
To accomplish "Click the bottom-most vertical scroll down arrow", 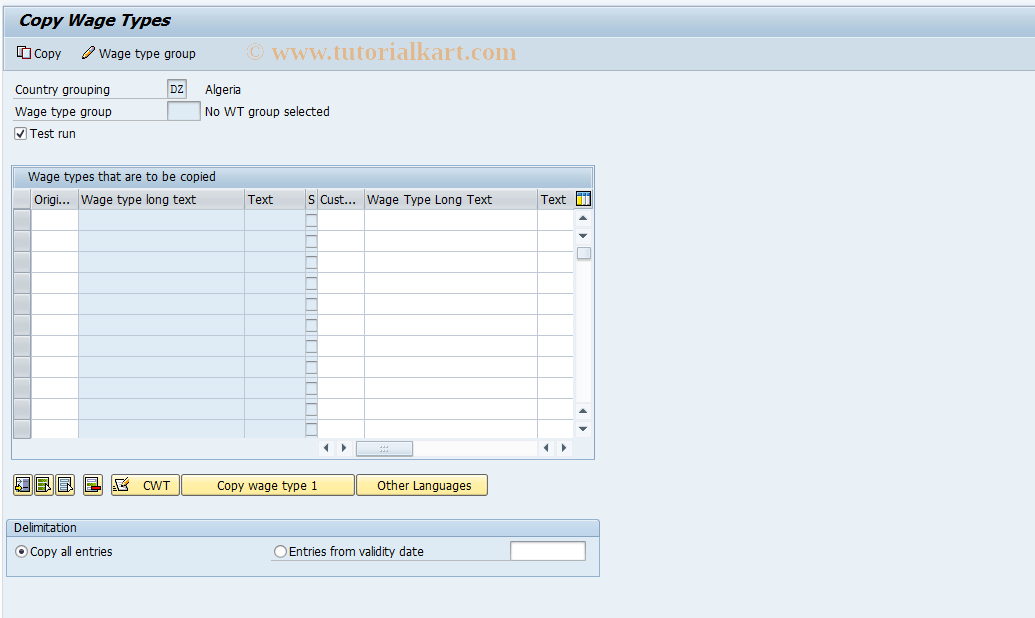I will point(583,429).
